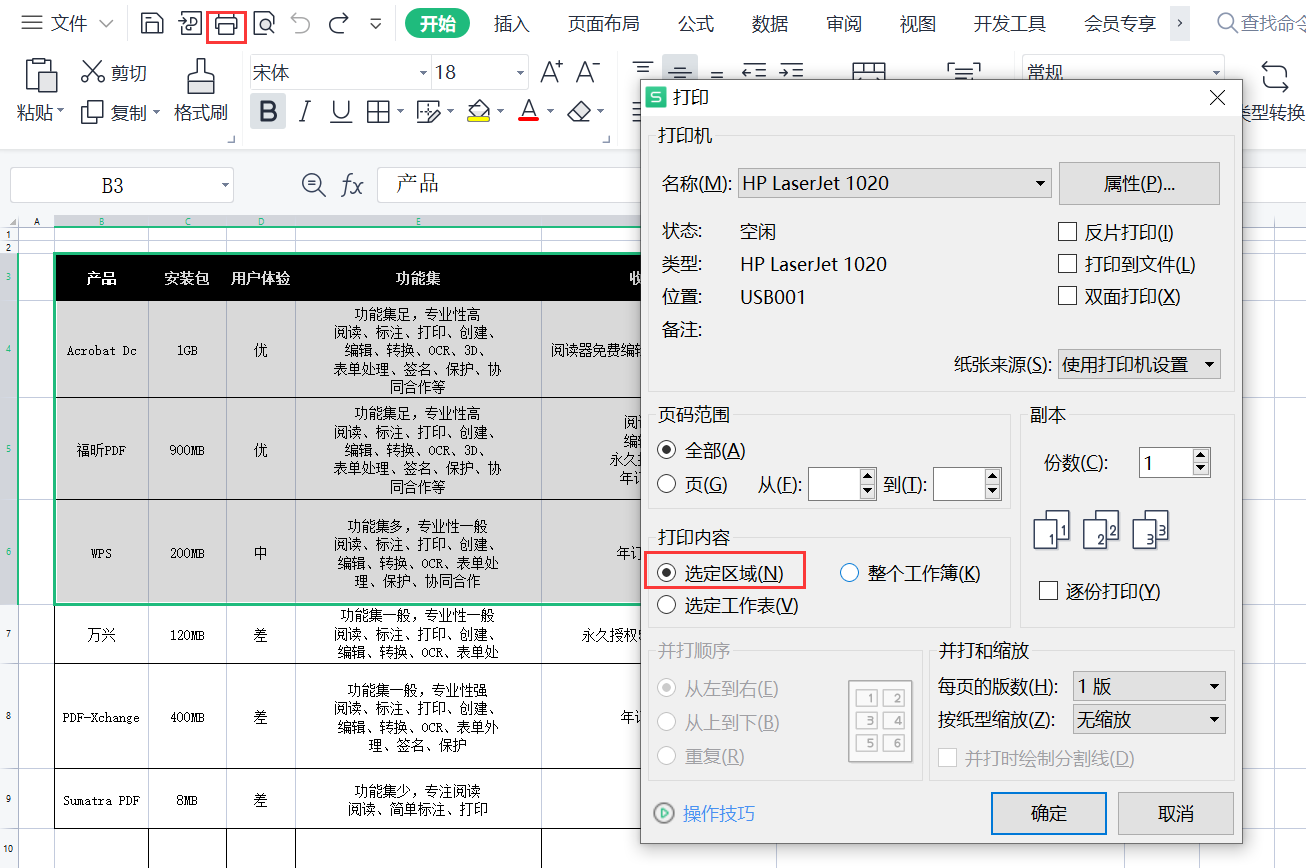Viewport: 1306px width, 868px height.
Task: Open the 页面布局 tab
Action: coord(603,23)
